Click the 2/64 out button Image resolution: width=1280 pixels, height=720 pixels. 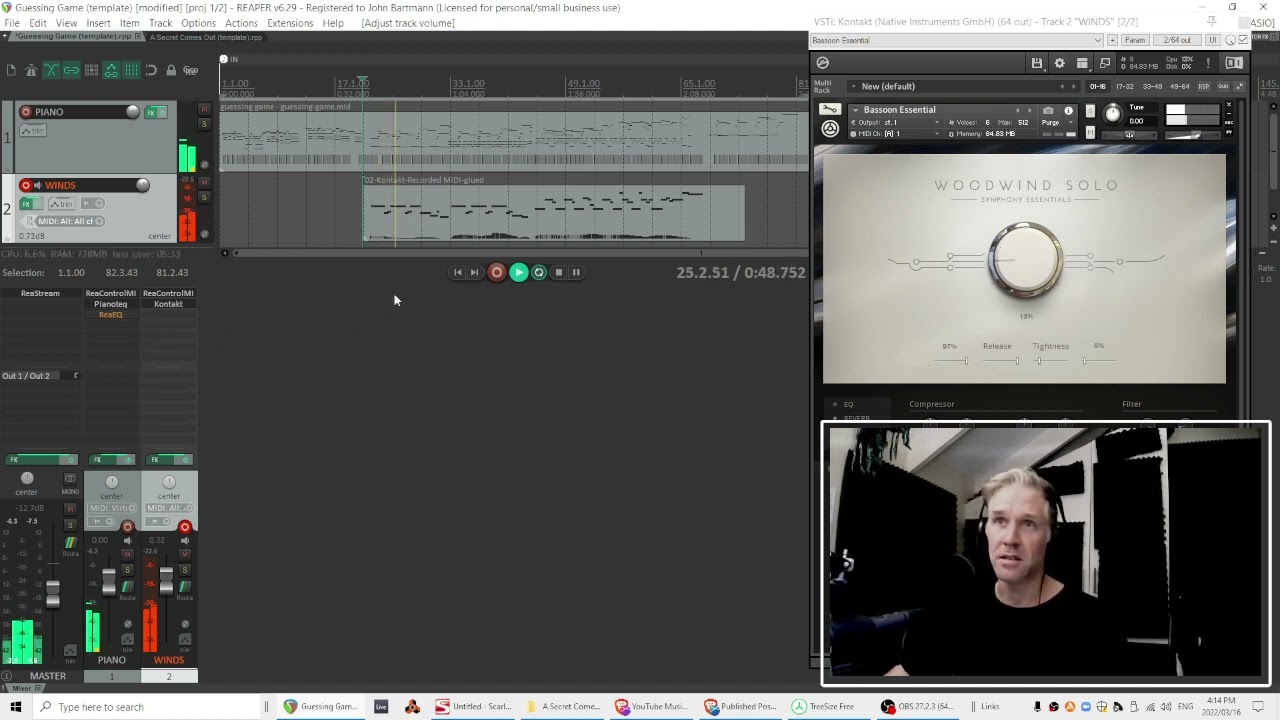(x=1177, y=40)
